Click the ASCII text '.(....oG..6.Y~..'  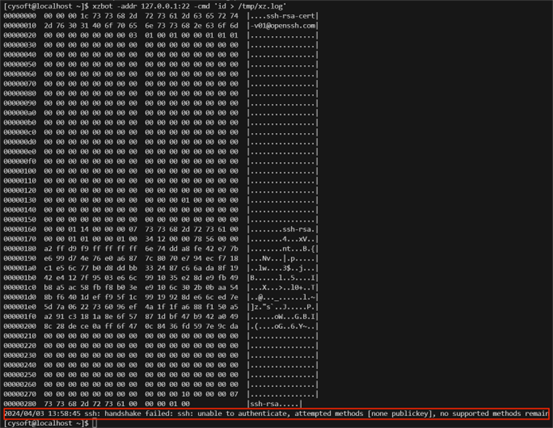click(x=283, y=326)
